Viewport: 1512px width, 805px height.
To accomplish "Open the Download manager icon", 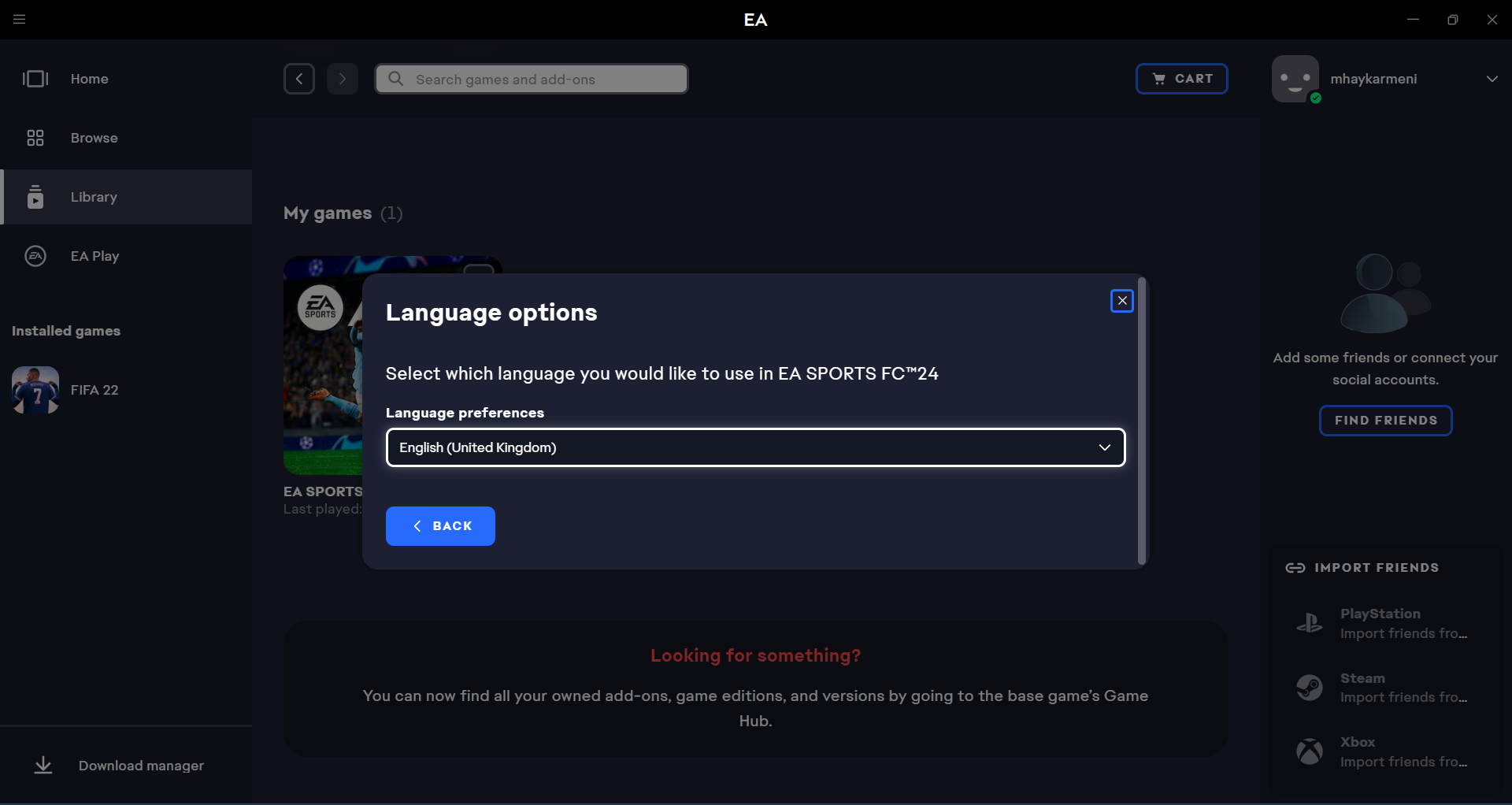I will [43, 766].
